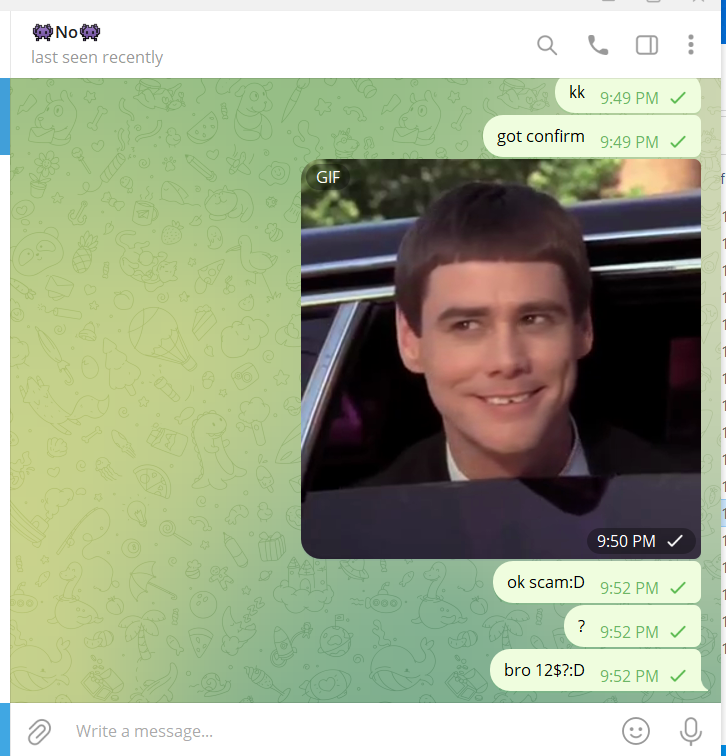Viewport: 726px width, 756px height.
Task: Click the last seen recently status
Action: click(97, 57)
